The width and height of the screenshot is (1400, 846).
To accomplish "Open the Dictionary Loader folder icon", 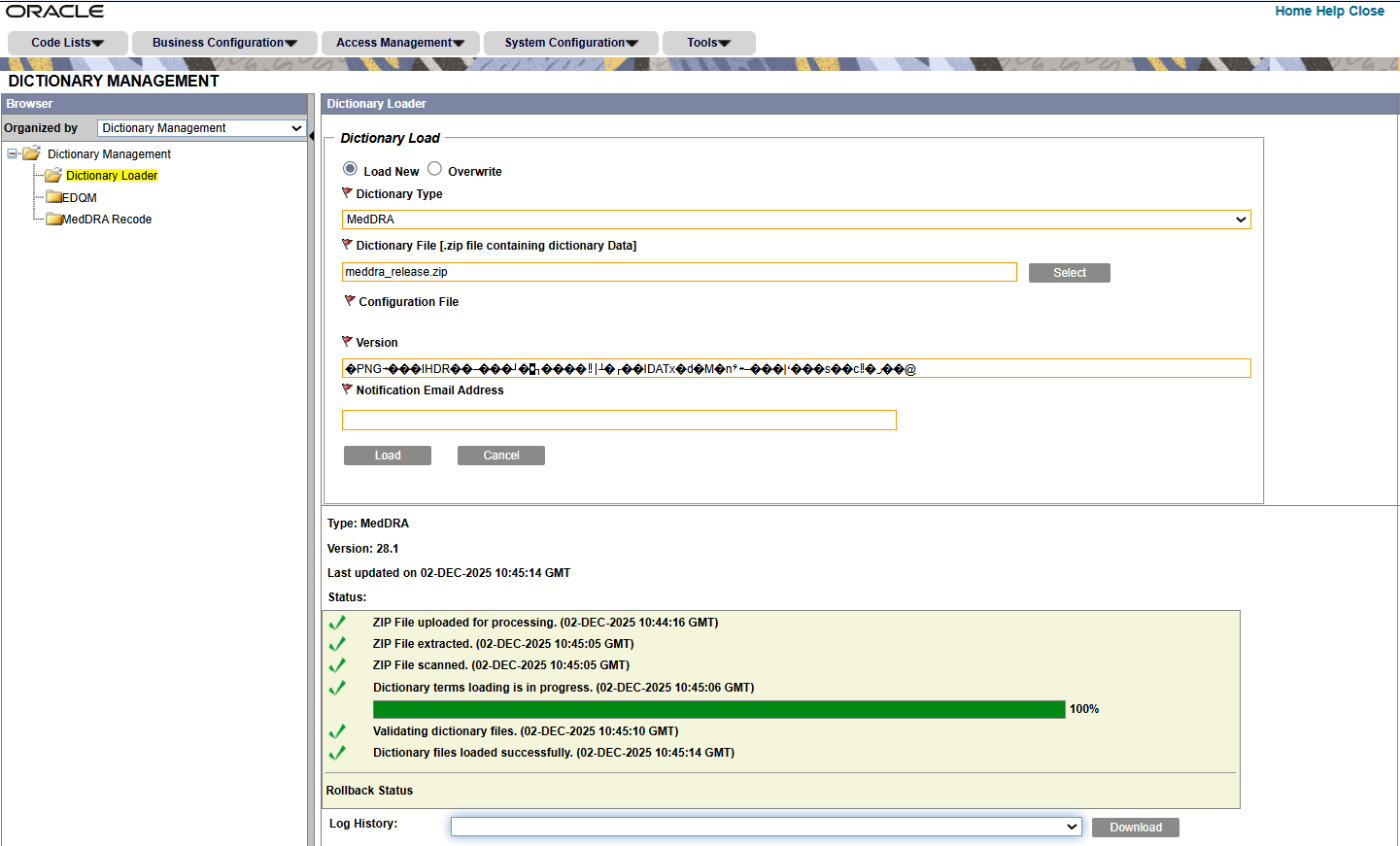I will pos(54,175).
